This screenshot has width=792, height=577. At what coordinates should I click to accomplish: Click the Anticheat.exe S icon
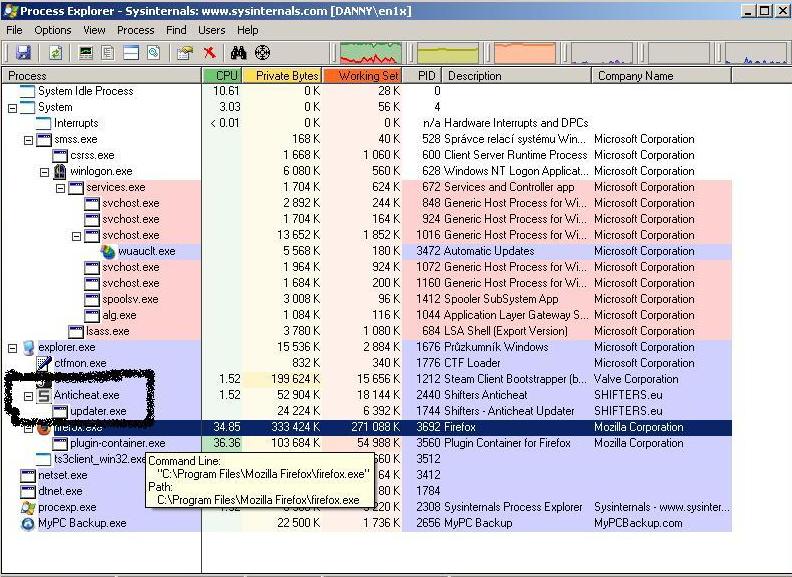point(44,395)
